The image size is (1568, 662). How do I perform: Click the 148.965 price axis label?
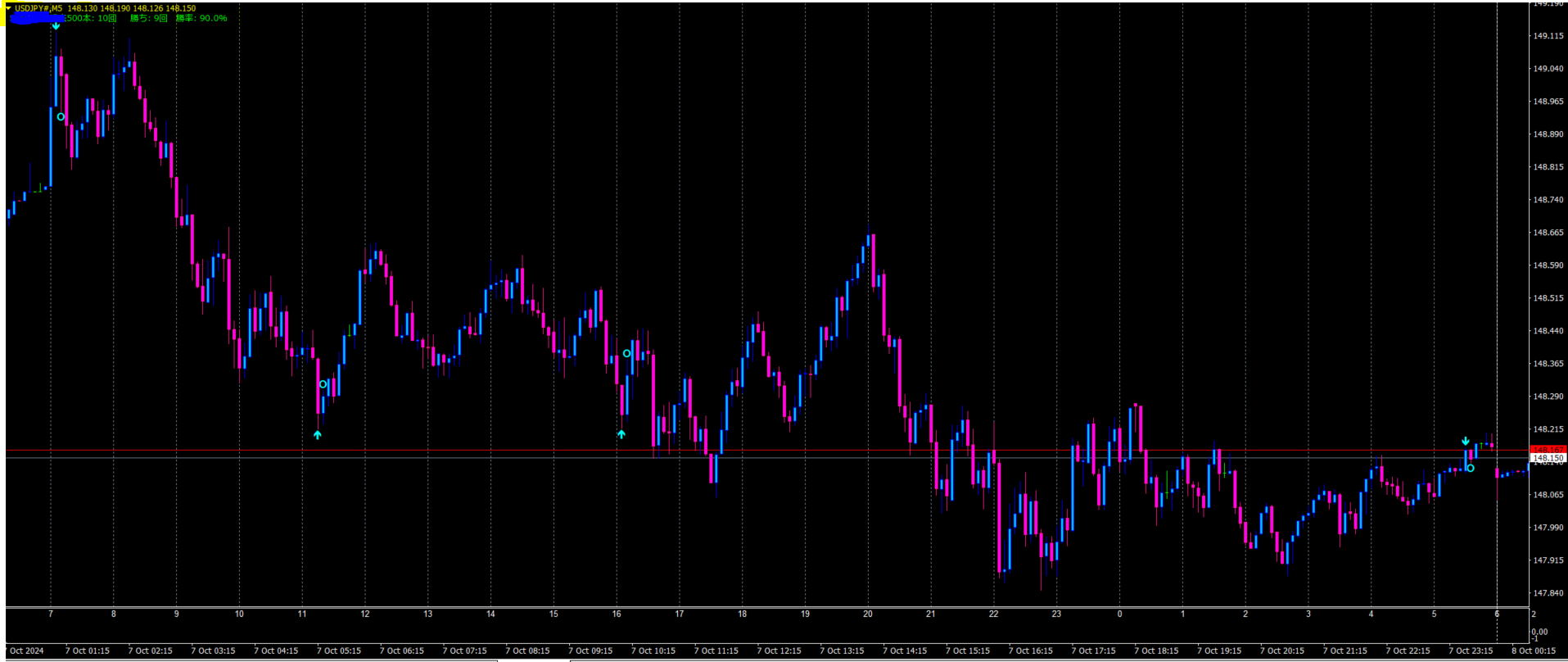pos(1548,102)
